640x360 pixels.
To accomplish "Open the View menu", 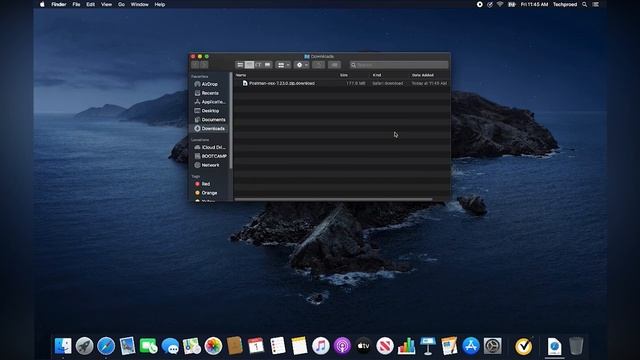I will (x=106, y=4).
